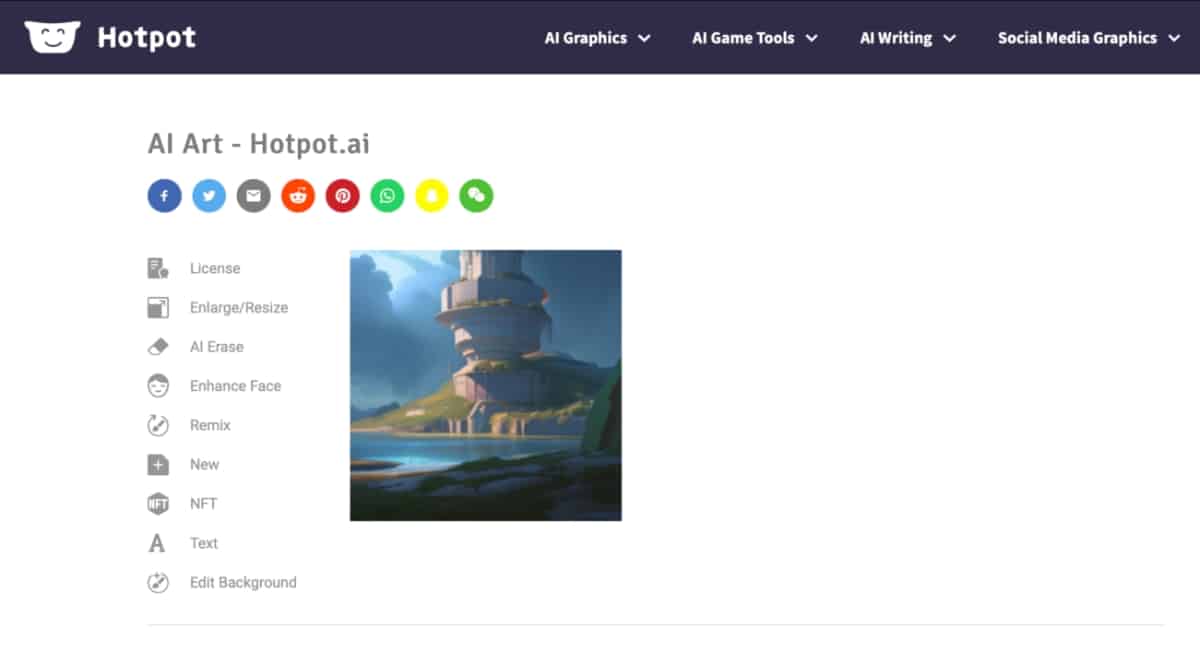The width and height of the screenshot is (1200, 646).
Task: Share via WhatsApp icon
Action: click(387, 195)
